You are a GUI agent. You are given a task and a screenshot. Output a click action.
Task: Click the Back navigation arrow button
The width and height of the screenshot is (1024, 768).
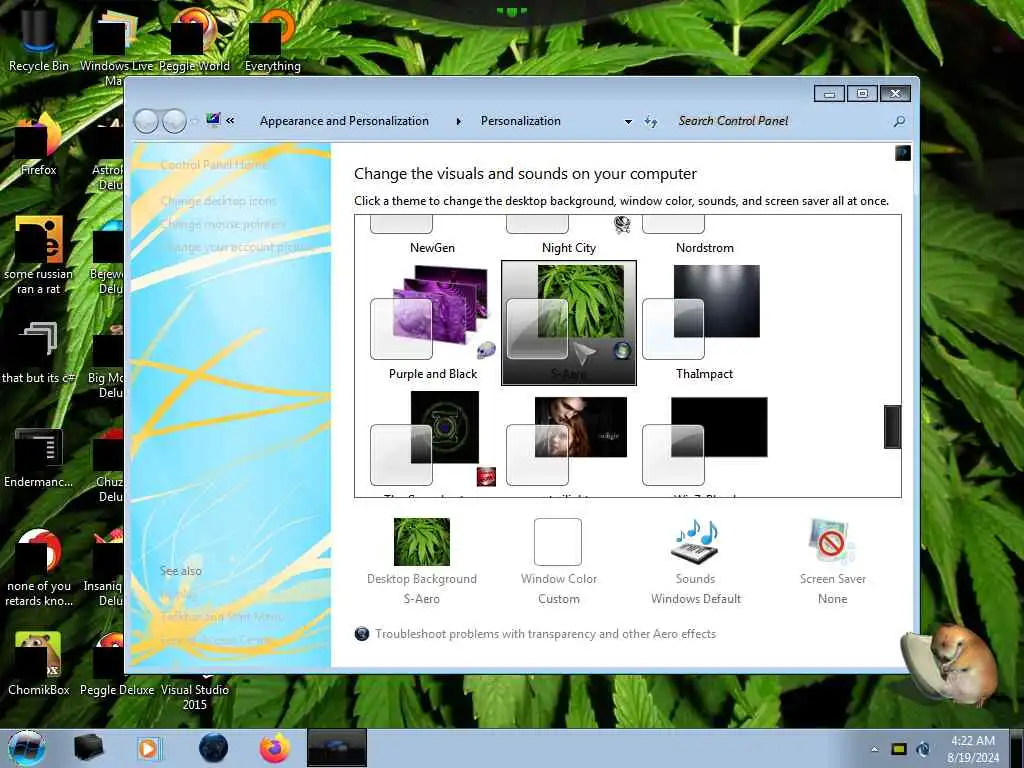click(146, 121)
